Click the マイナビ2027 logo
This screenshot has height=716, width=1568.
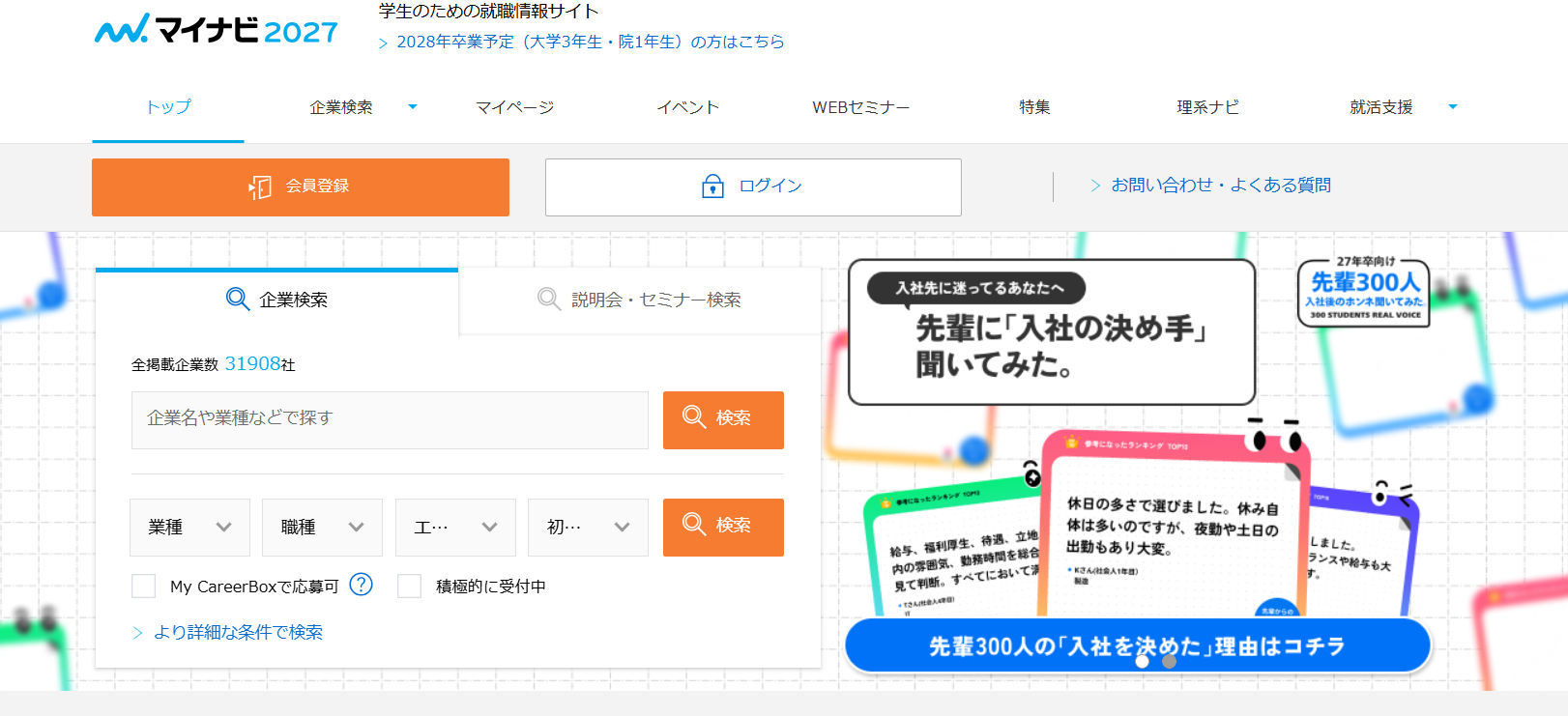pos(217,30)
